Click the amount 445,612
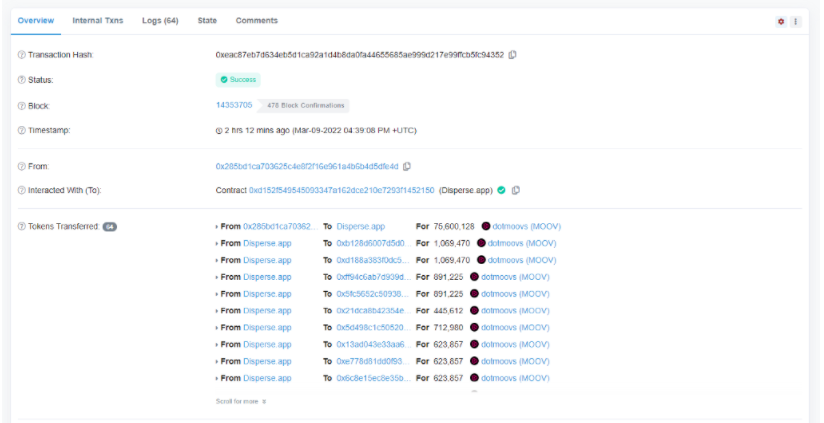The image size is (824, 423). (x=448, y=311)
